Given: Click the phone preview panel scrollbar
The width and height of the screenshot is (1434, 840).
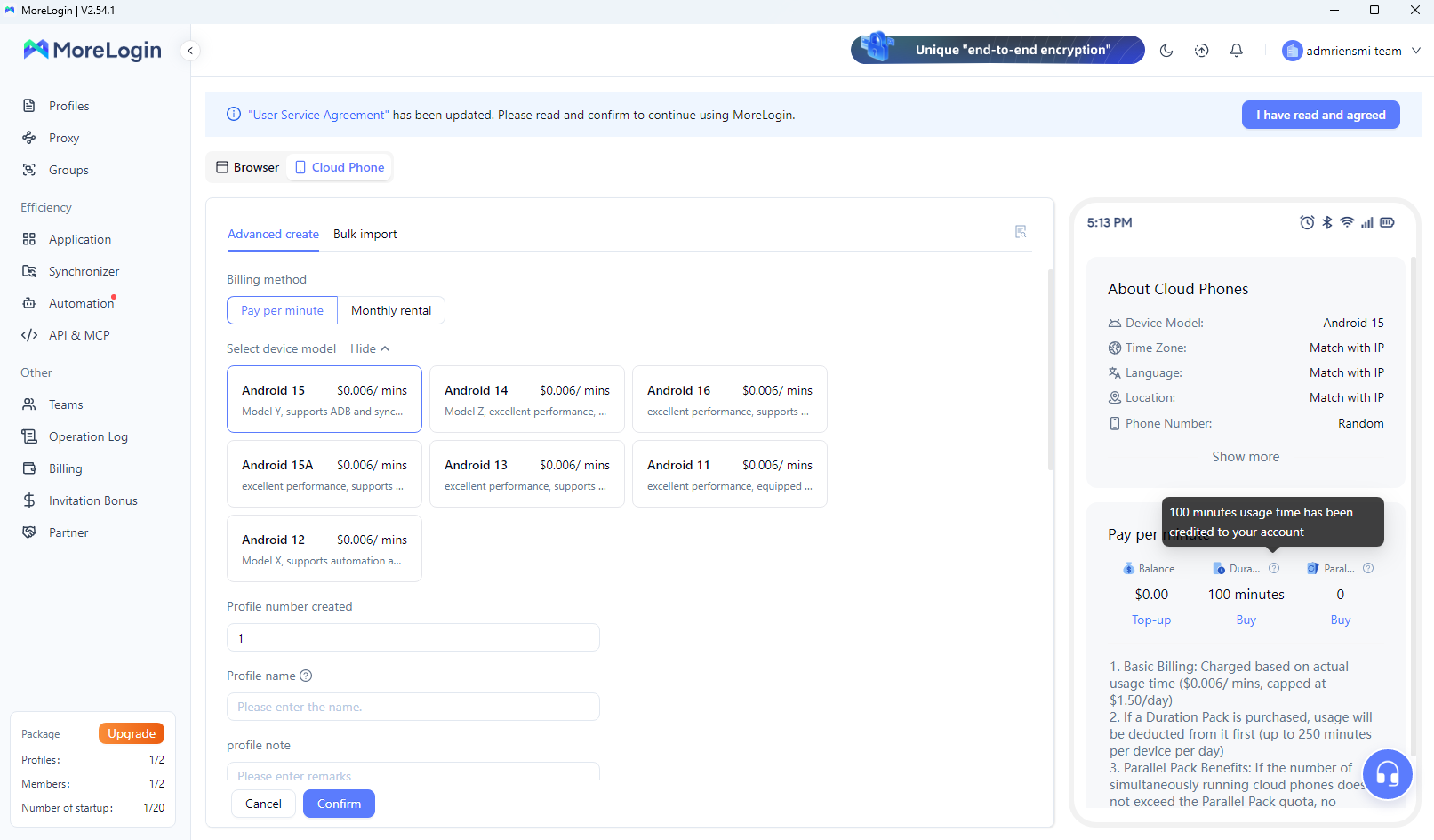Looking at the screenshot, I should (x=1414, y=507).
